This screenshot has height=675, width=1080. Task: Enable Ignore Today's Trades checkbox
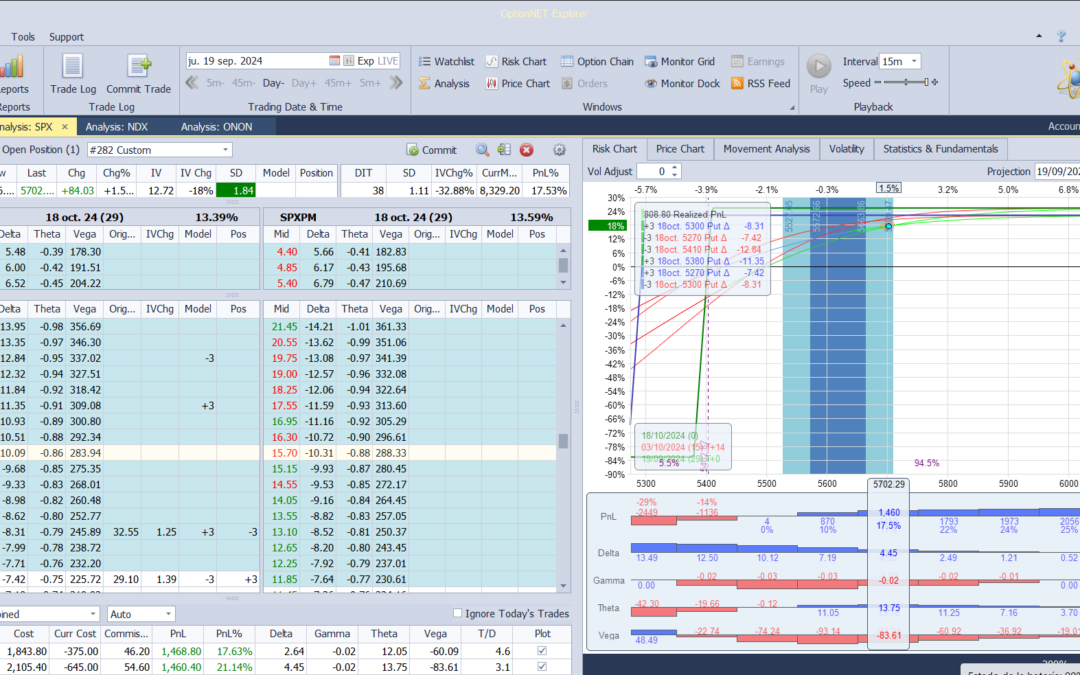pyautogui.click(x=458, y=614)
